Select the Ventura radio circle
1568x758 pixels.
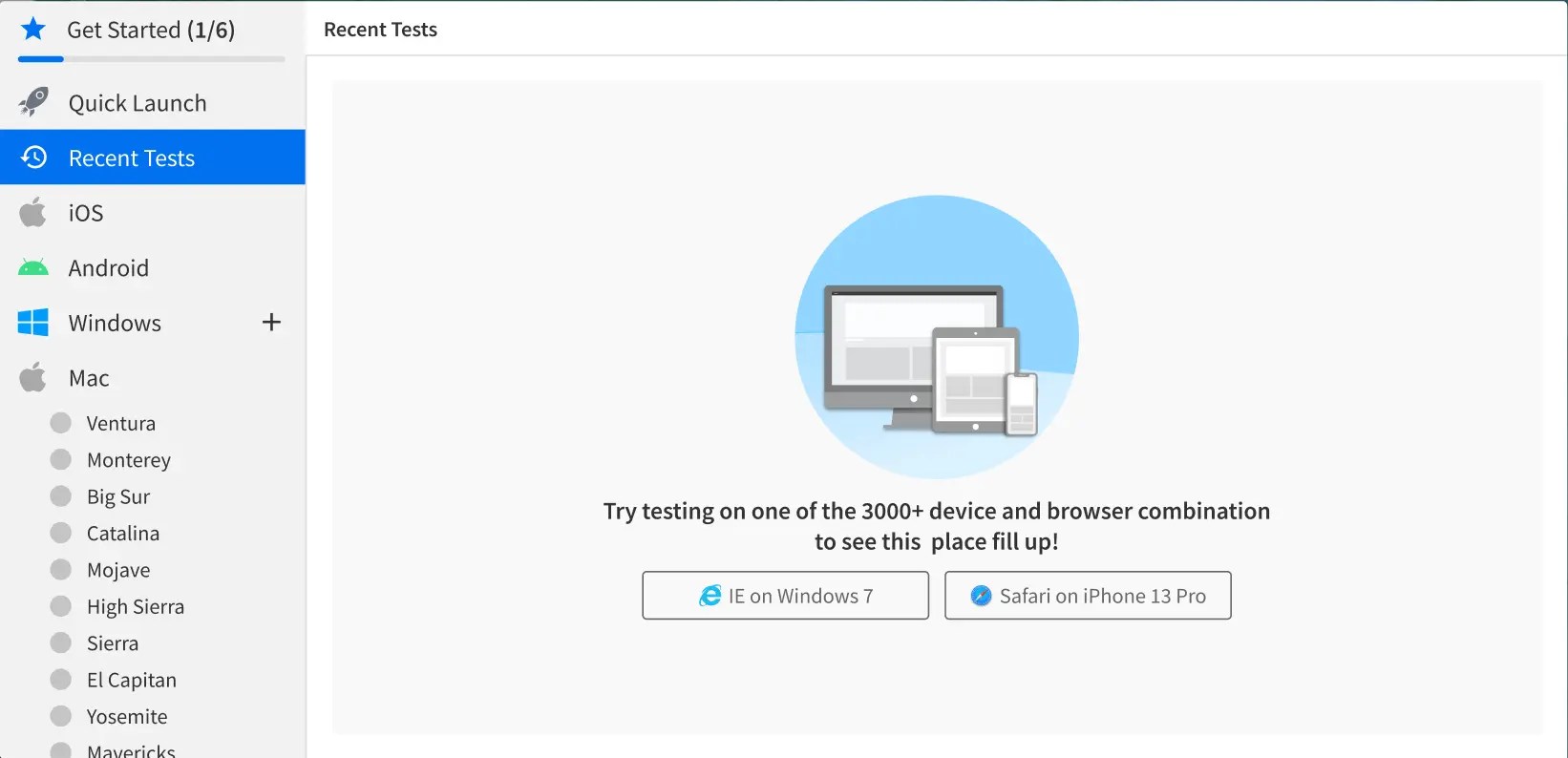click(61, 423)
